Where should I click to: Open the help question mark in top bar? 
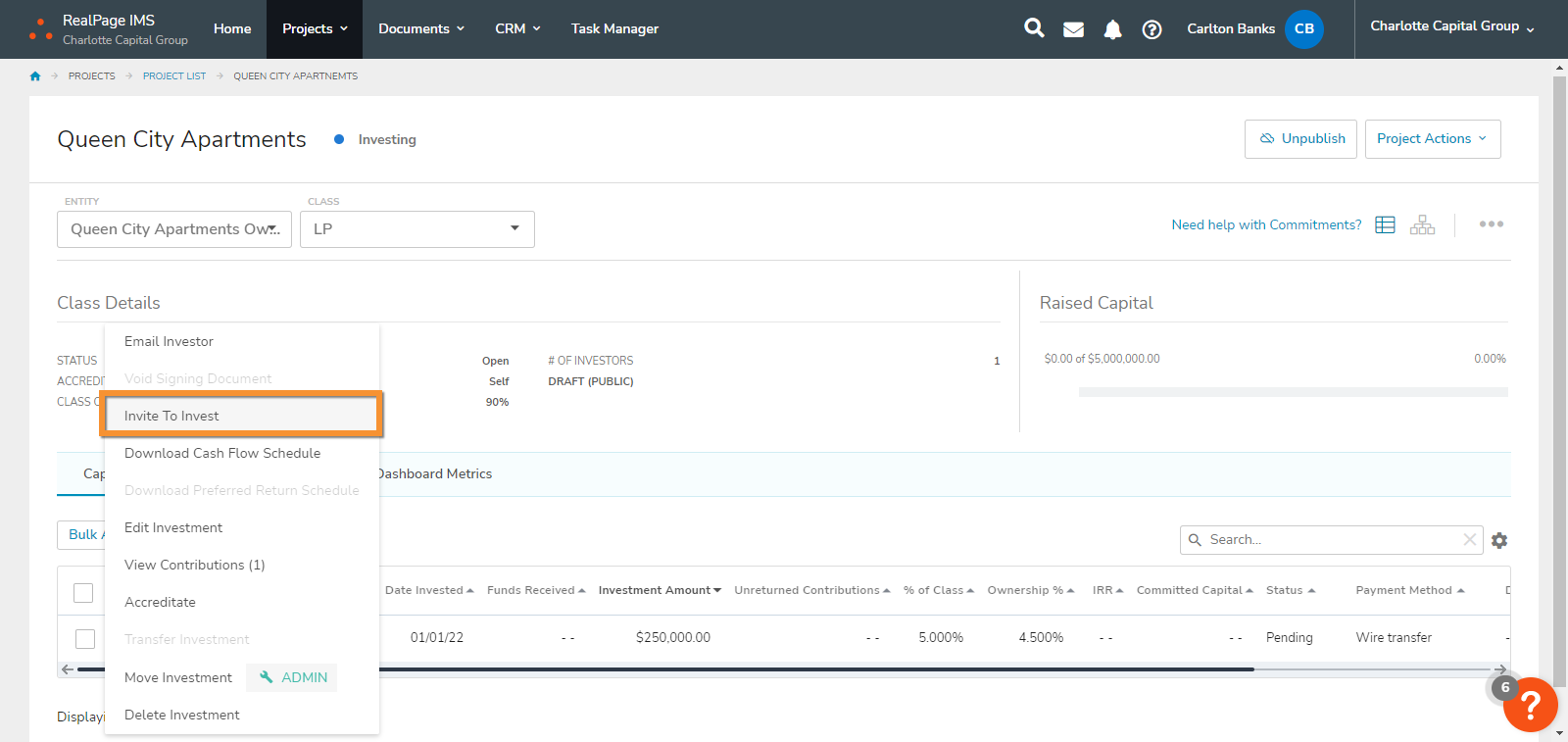(x=1151, y=29)
